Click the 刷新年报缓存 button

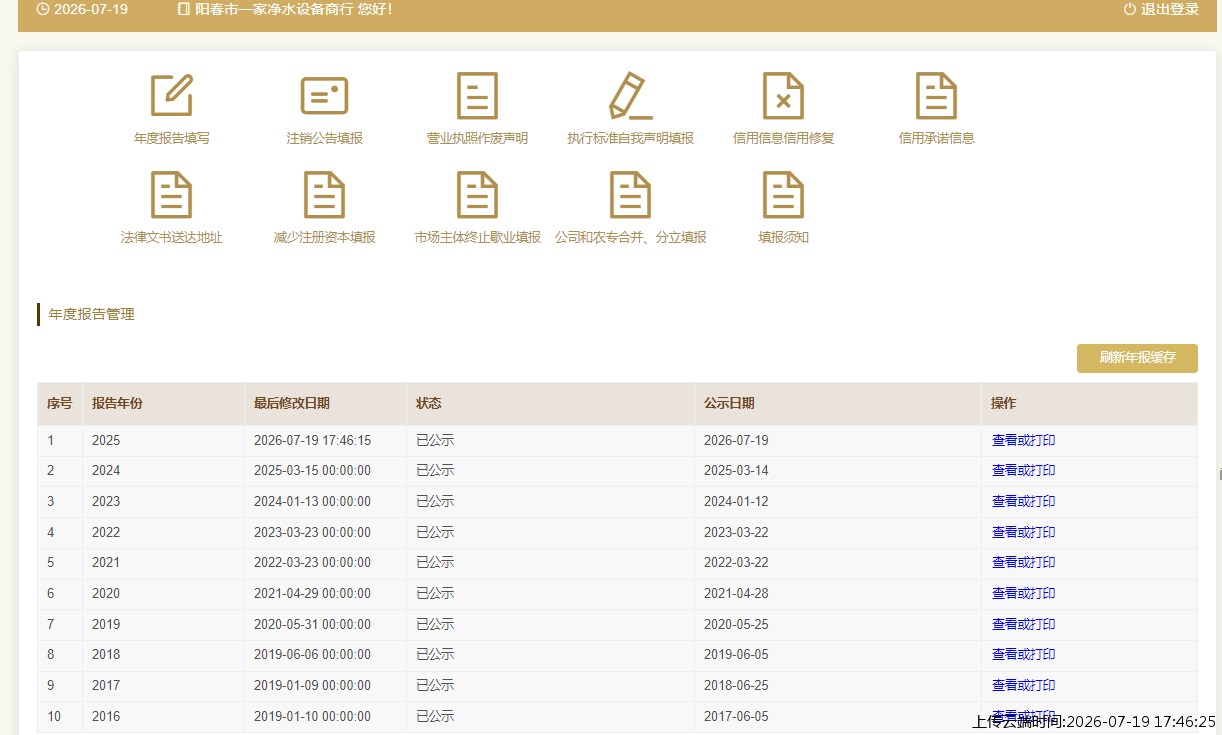tap(1137, 358)
